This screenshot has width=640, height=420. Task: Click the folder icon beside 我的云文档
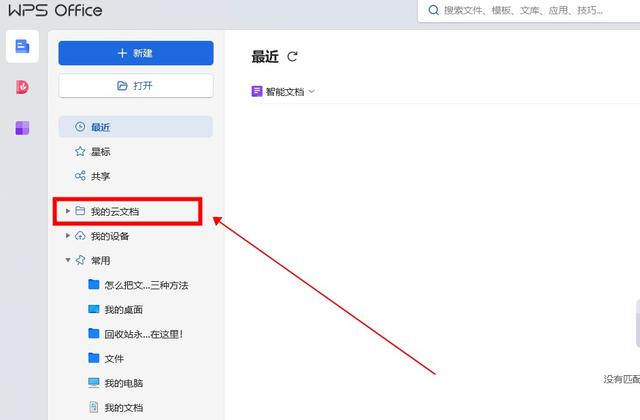pyautogui.click(x=80, y=211)
